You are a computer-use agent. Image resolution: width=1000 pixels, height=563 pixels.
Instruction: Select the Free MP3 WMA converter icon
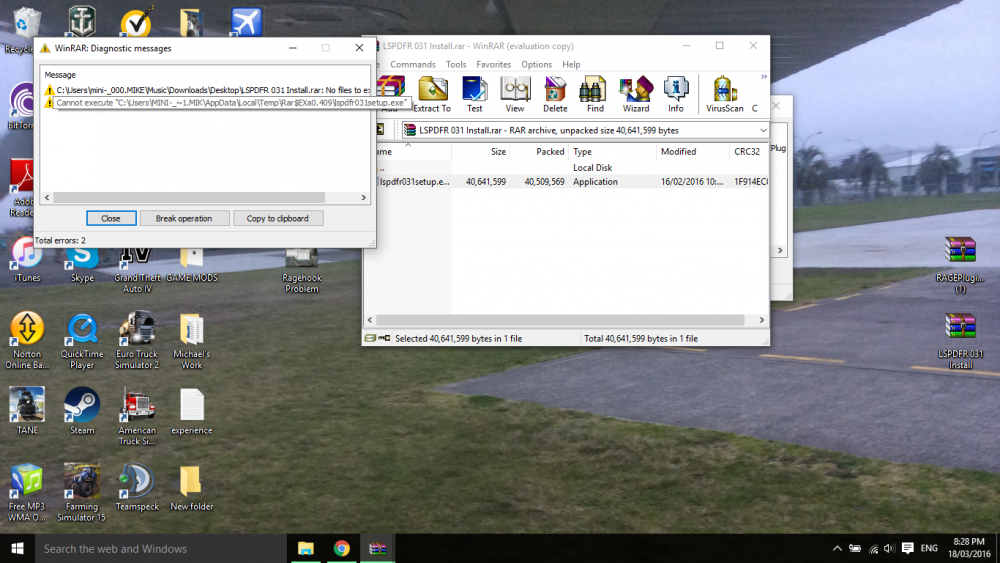(x=27, y=493)
